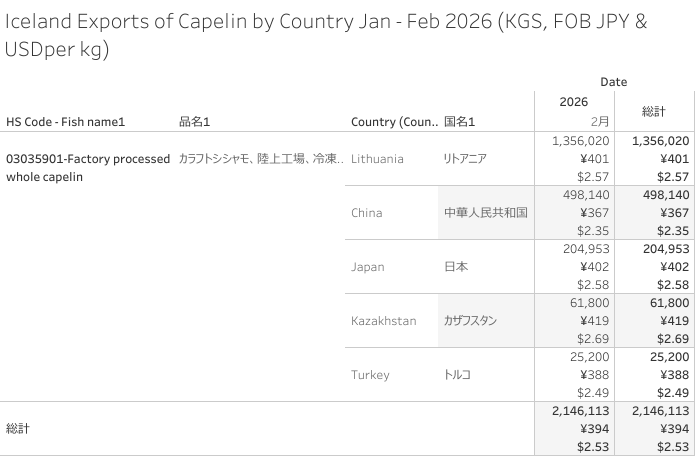The image size is (696, 456).
Task: Click the Lithuania country cell
Action: pyautogui.click(x=378, y=158)
